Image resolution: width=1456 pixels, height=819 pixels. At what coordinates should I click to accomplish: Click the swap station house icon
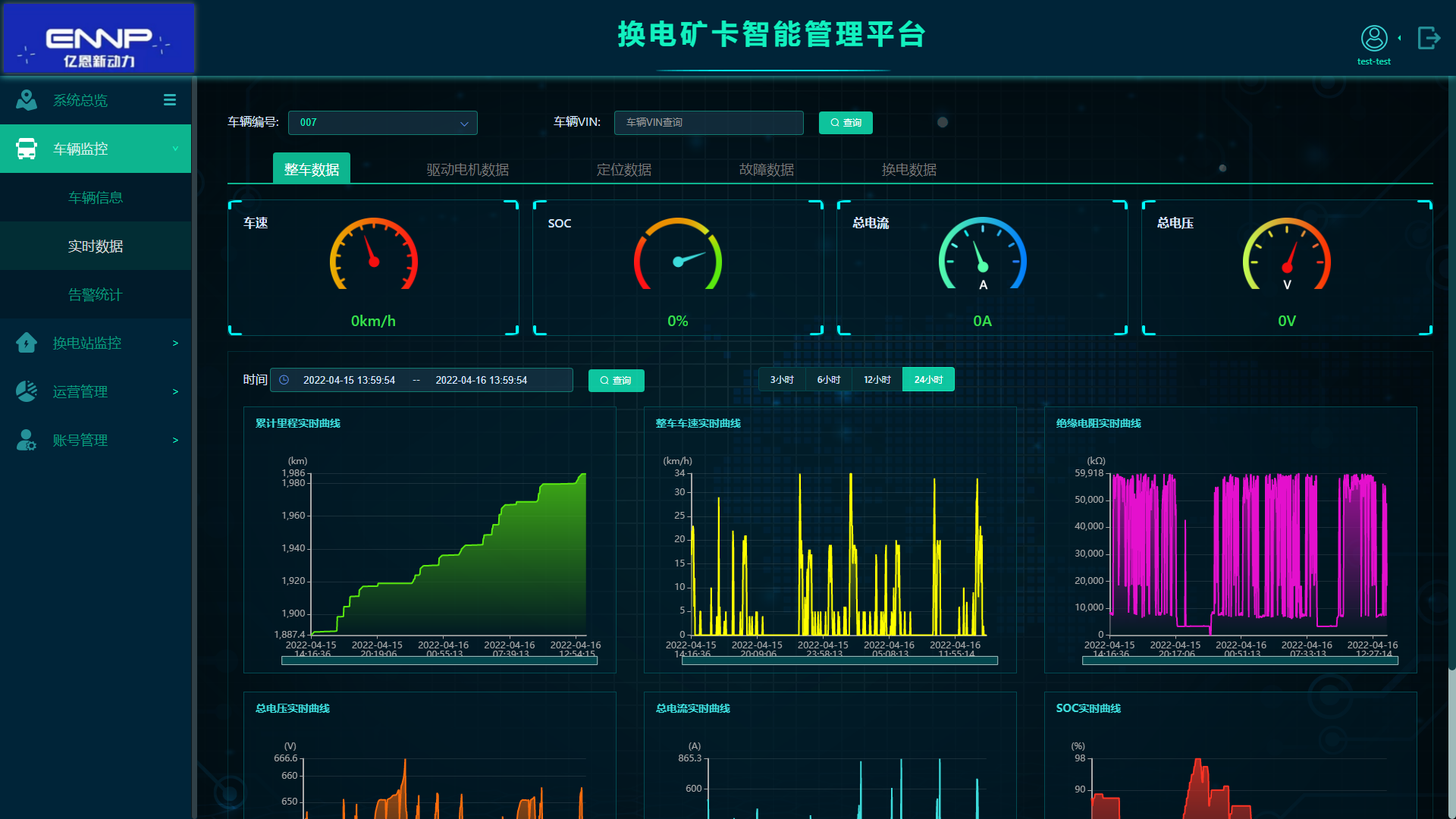point(27,343)
